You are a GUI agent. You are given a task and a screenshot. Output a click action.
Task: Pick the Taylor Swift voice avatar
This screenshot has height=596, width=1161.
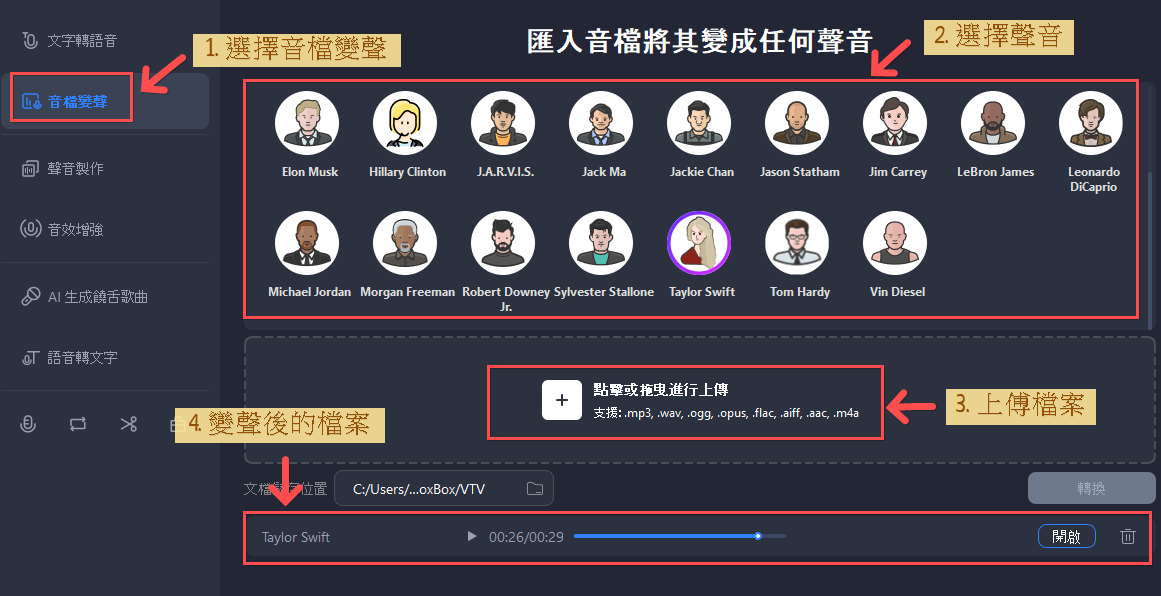click(699, 244)
